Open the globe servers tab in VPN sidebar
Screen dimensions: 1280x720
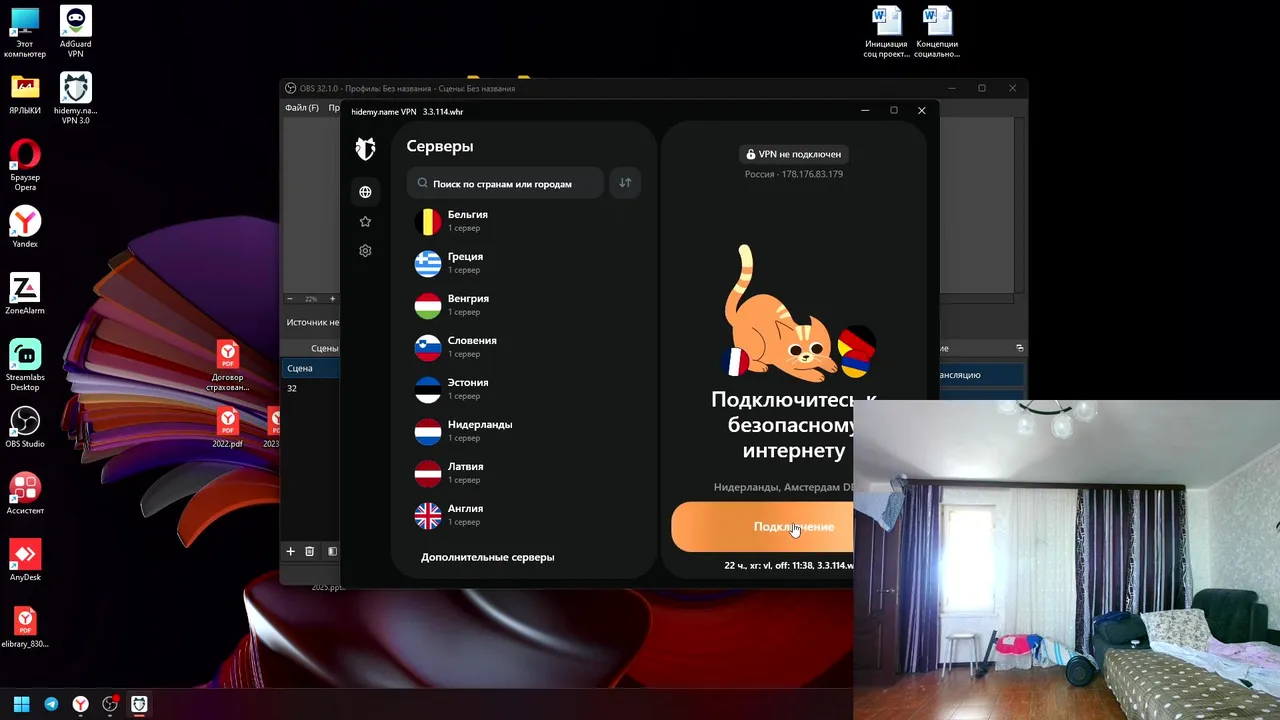point(365,192)
